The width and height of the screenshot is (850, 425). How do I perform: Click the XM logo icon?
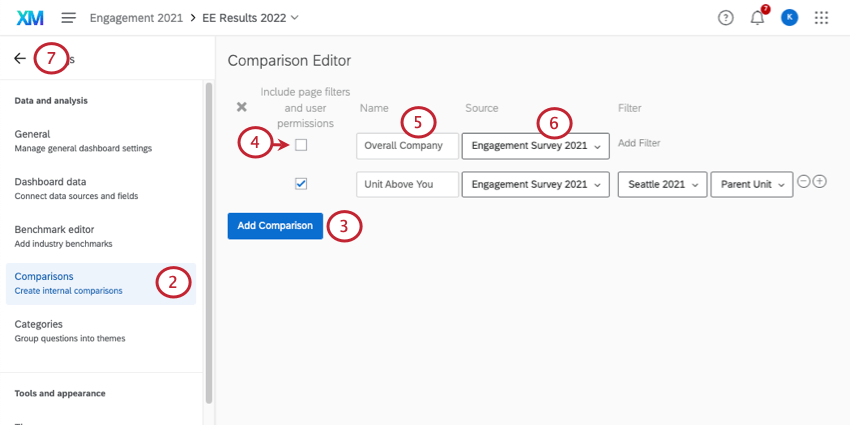click(x=30, y=18)
